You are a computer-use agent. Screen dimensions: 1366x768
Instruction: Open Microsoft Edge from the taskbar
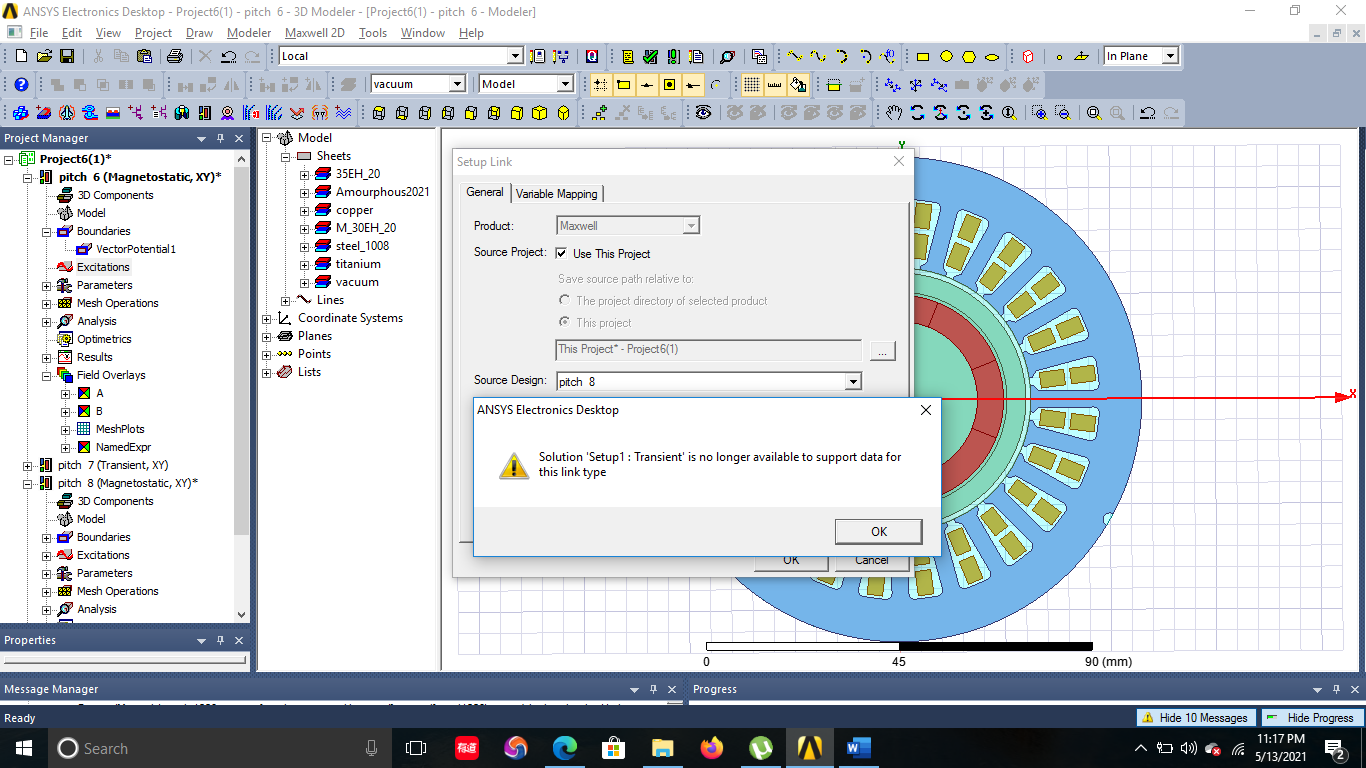click(565, 748)
